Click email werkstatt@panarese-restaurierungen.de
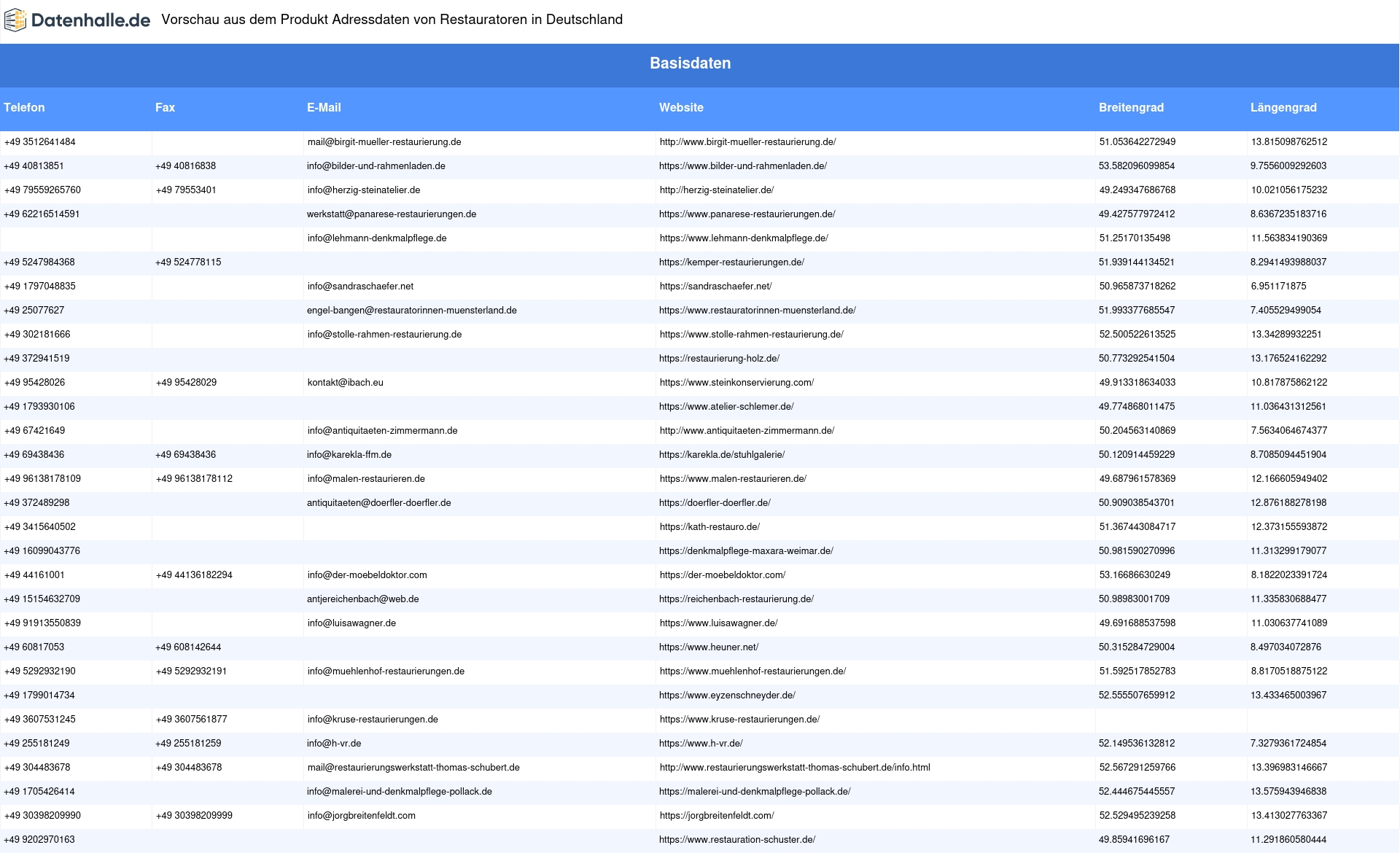Viewport: 1400px width, 853px height. coord(392,214)
